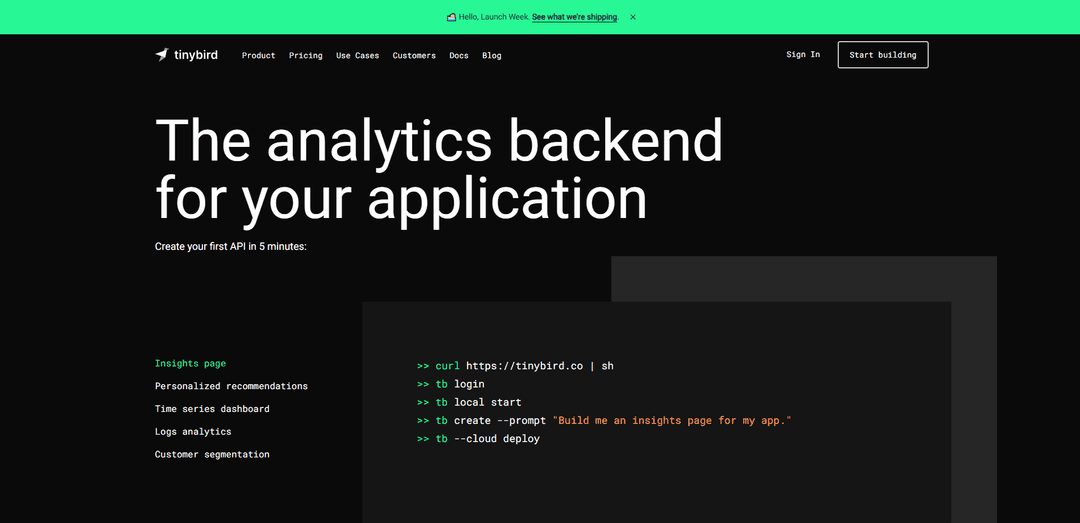Open the Product menu
1080x523 pixels.
click(258, 56)
